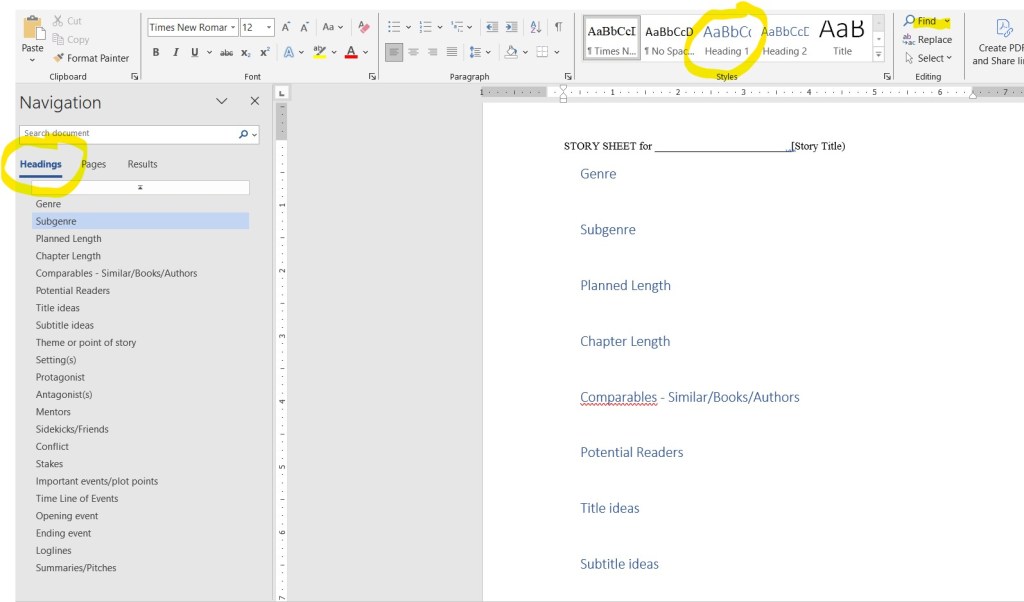Open the font name dropdown
This screenshot has height=602, width=1024.
233,28
